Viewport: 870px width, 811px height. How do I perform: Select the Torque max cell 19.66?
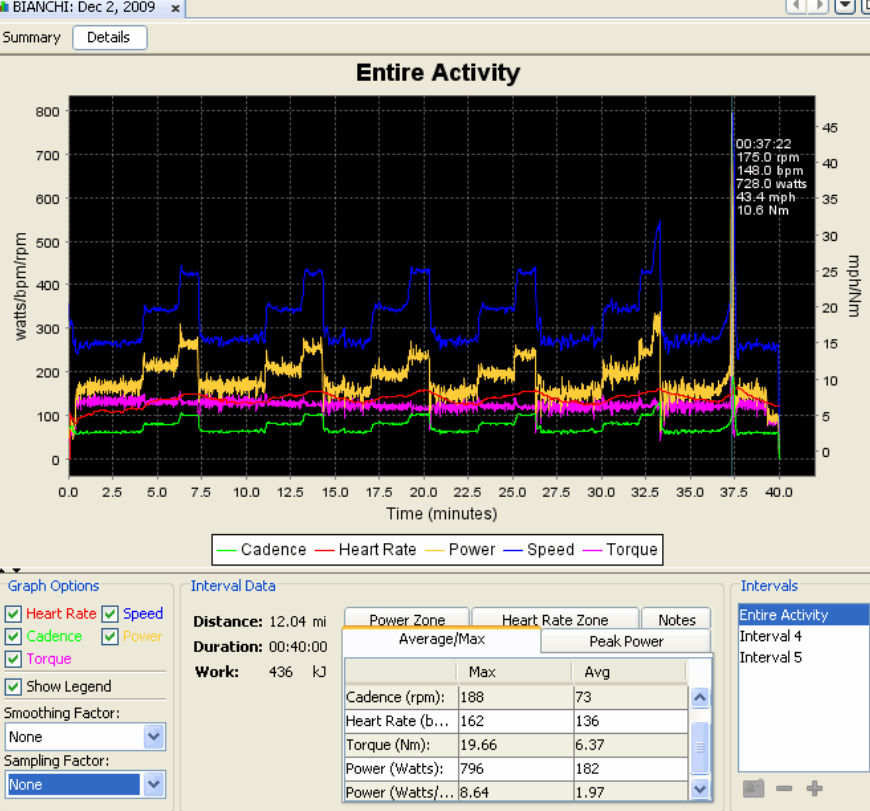[517, 745]
